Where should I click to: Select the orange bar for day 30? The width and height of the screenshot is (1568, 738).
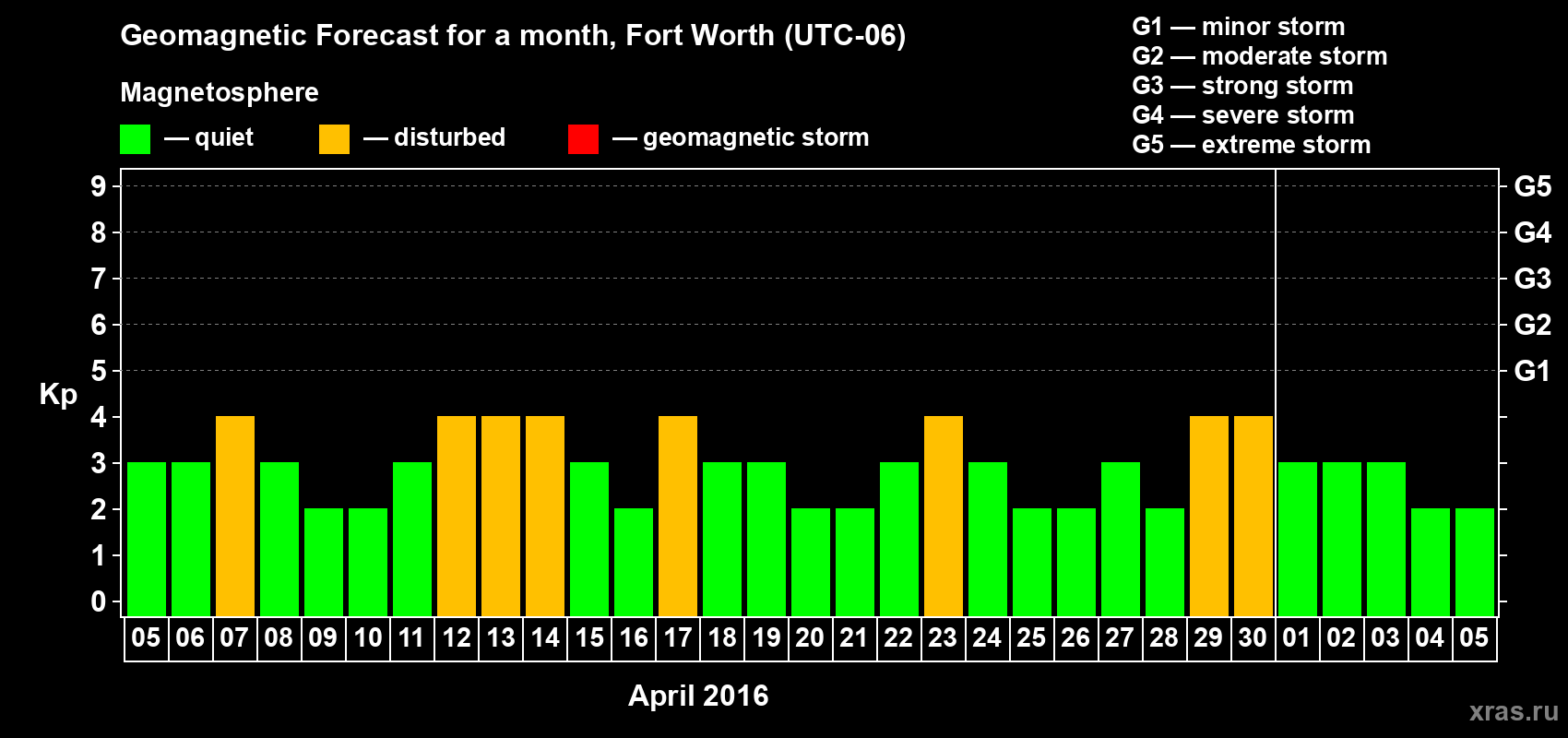(x=1253, y=517)
